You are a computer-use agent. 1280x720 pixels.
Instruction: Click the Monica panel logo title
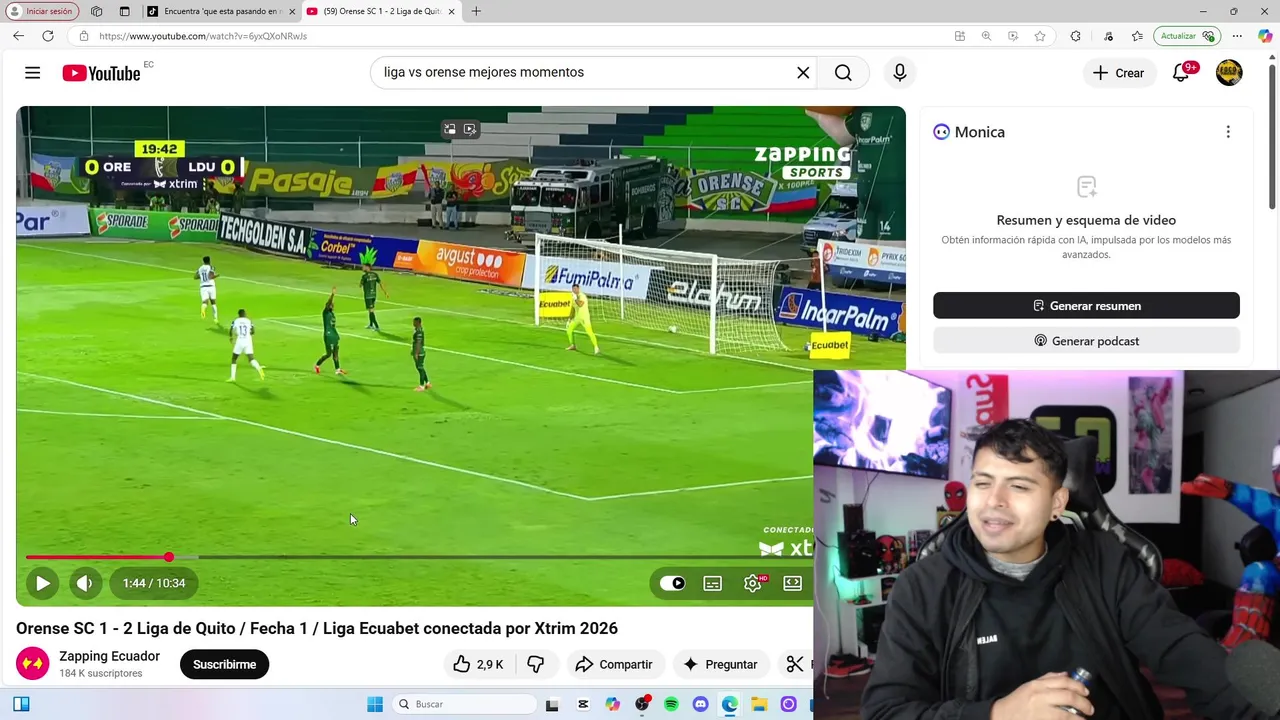(x=969, y=132)
